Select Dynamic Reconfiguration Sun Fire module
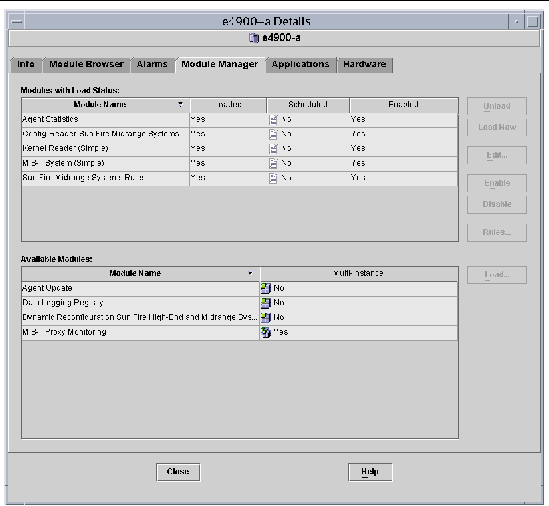This screenshot has height=506, width=549. 239,318
